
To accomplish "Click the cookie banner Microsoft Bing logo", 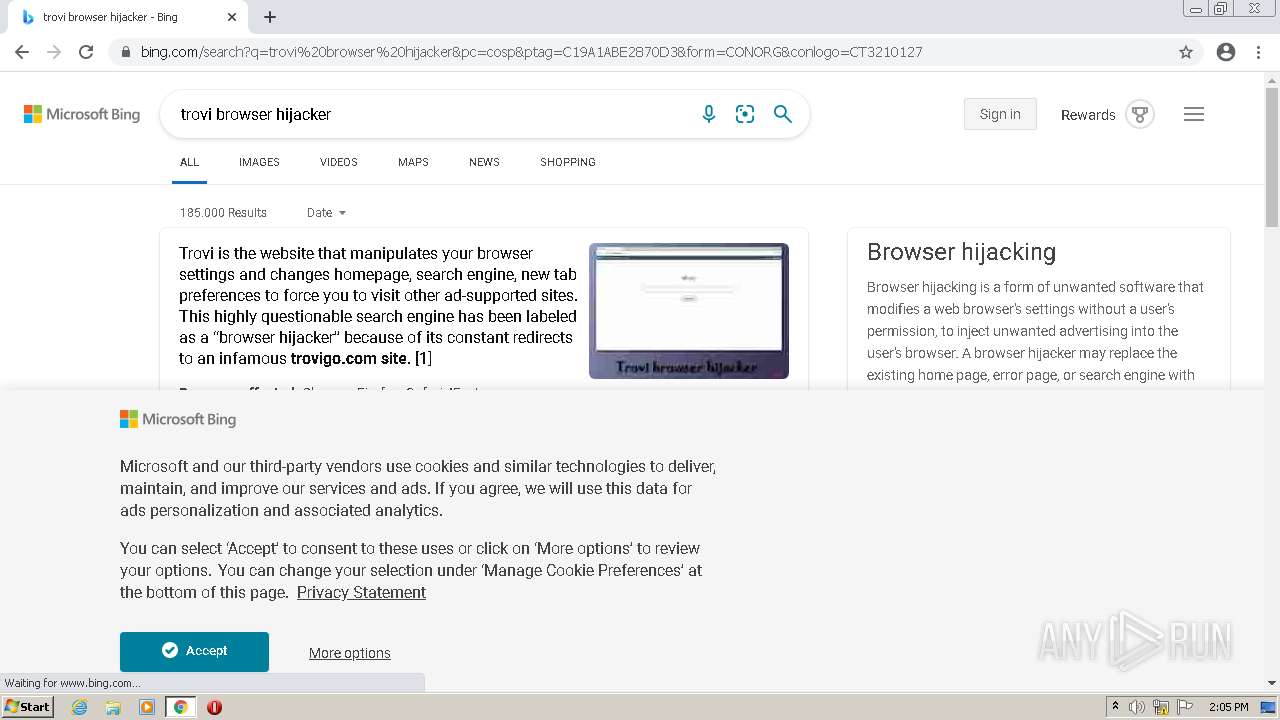I will tap(178, 419).
